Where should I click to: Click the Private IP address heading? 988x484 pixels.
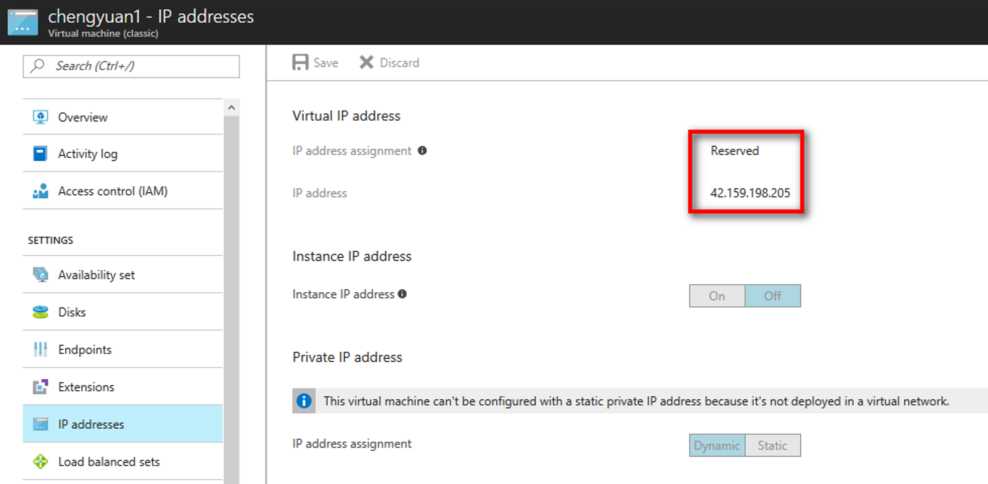pyautogui.click(x=347, y=357)
